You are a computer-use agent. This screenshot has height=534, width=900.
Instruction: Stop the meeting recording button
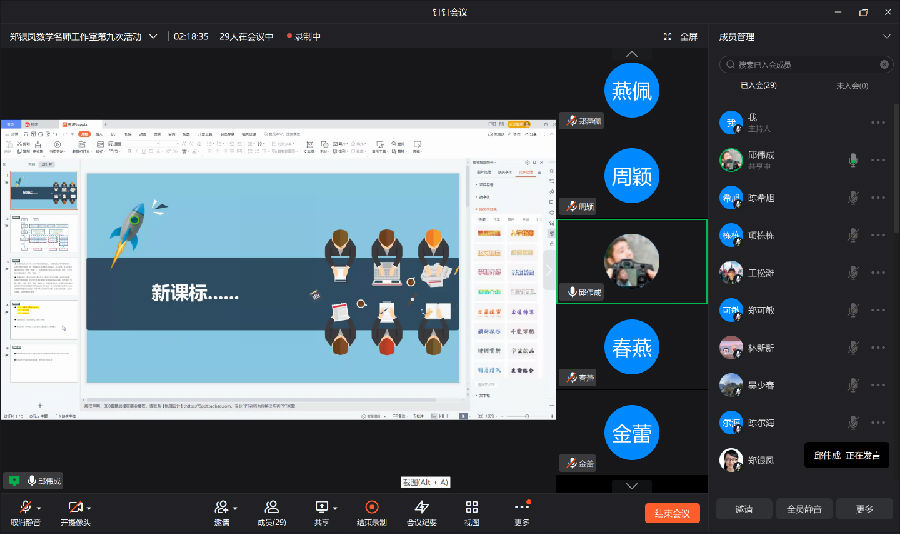(x=372, y=507)
